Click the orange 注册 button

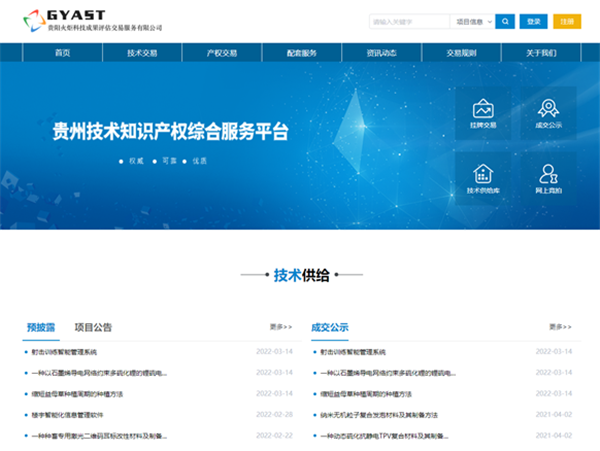pyautogui.click(x=567, y=21)
